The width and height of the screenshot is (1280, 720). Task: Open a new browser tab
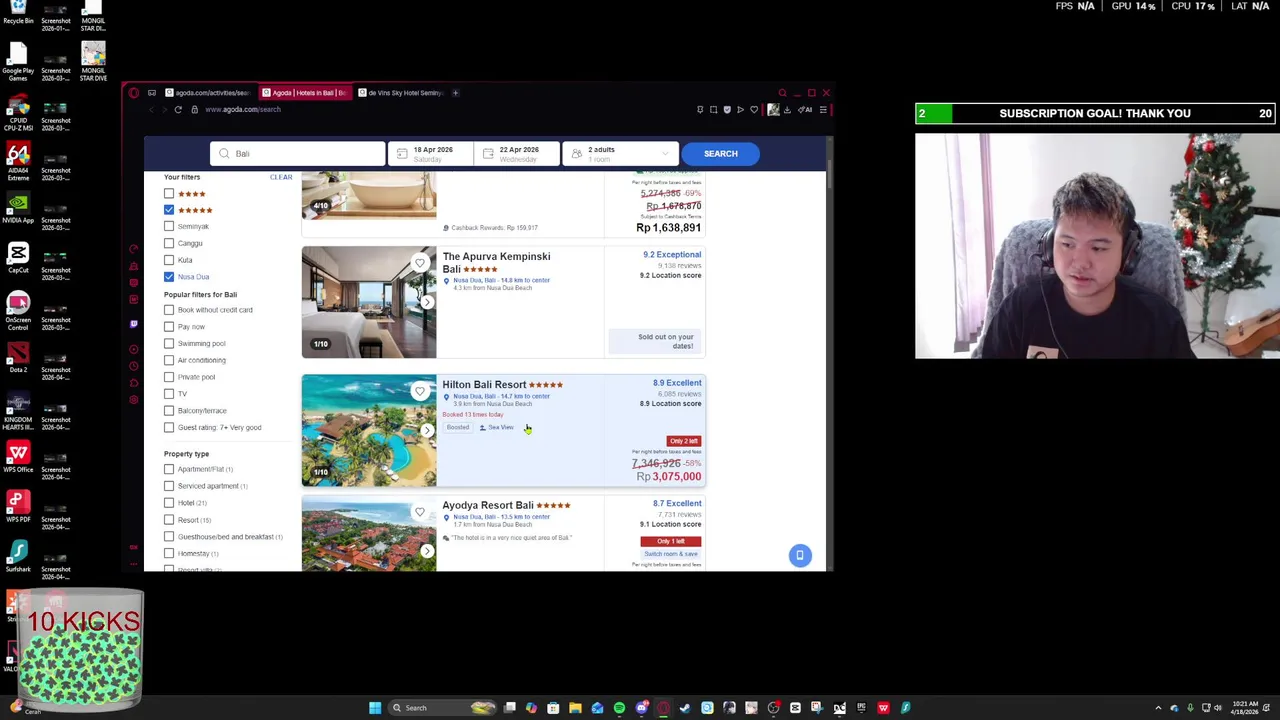click(455, 93)
